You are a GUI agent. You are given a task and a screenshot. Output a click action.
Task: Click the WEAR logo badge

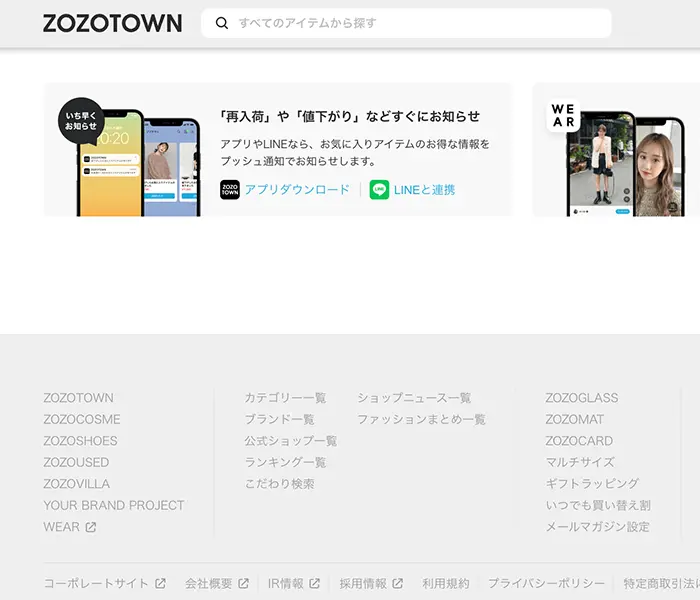pos(563,115)
